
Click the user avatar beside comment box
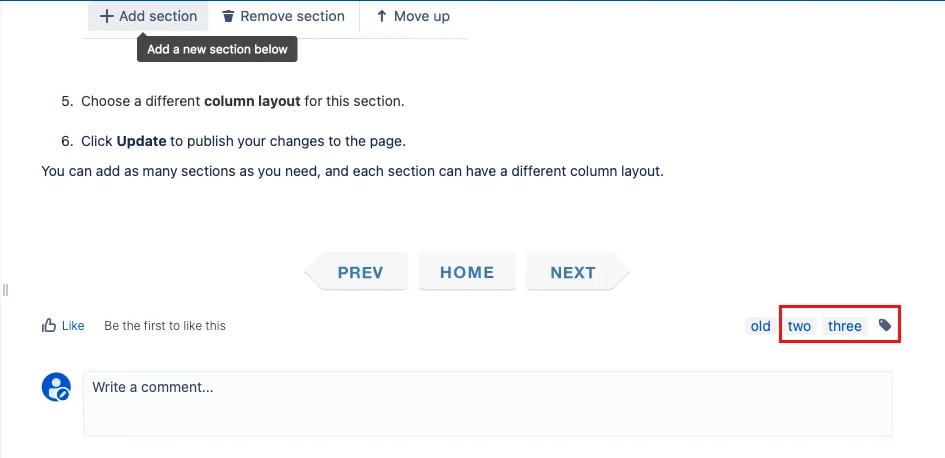[56, 387]
